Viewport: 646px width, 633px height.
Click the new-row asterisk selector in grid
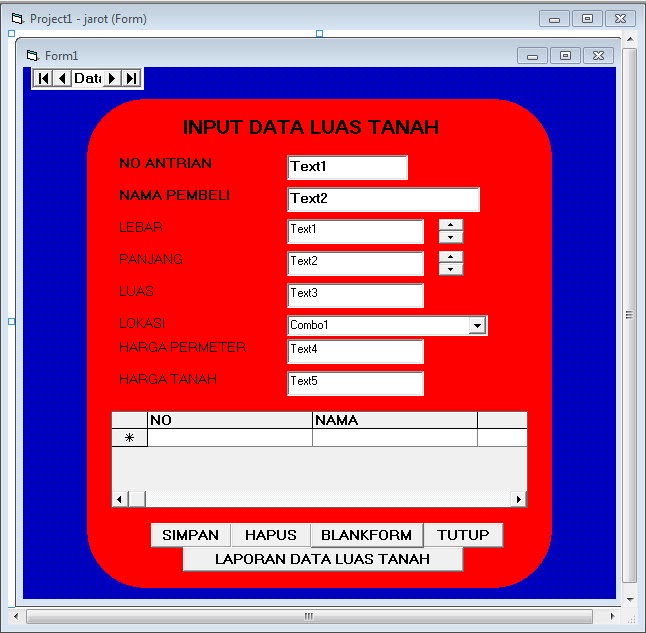[x=129, y=438]
